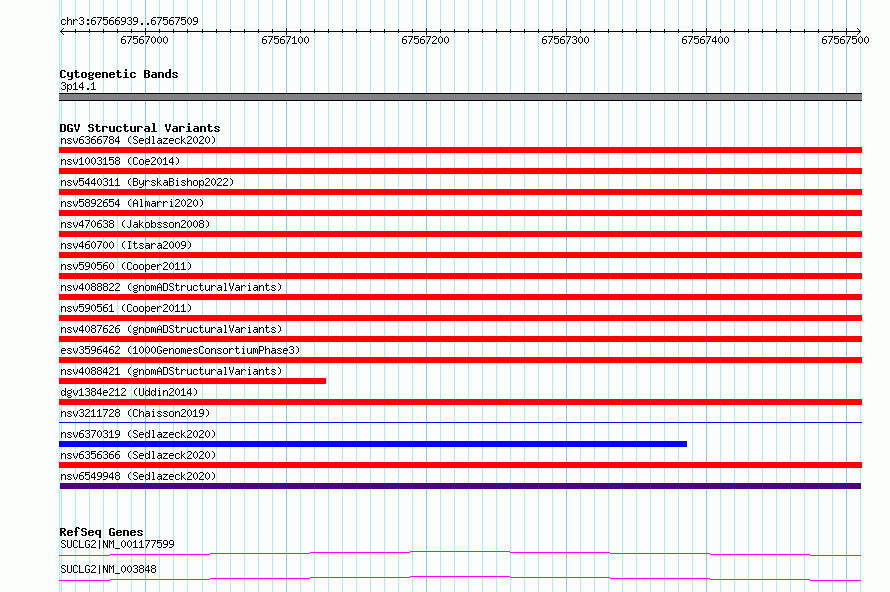Click the magenta SUCLG2 NM_003848 transcript line
Viewport: 890px width, 592px height.
[x=460, y=578]
